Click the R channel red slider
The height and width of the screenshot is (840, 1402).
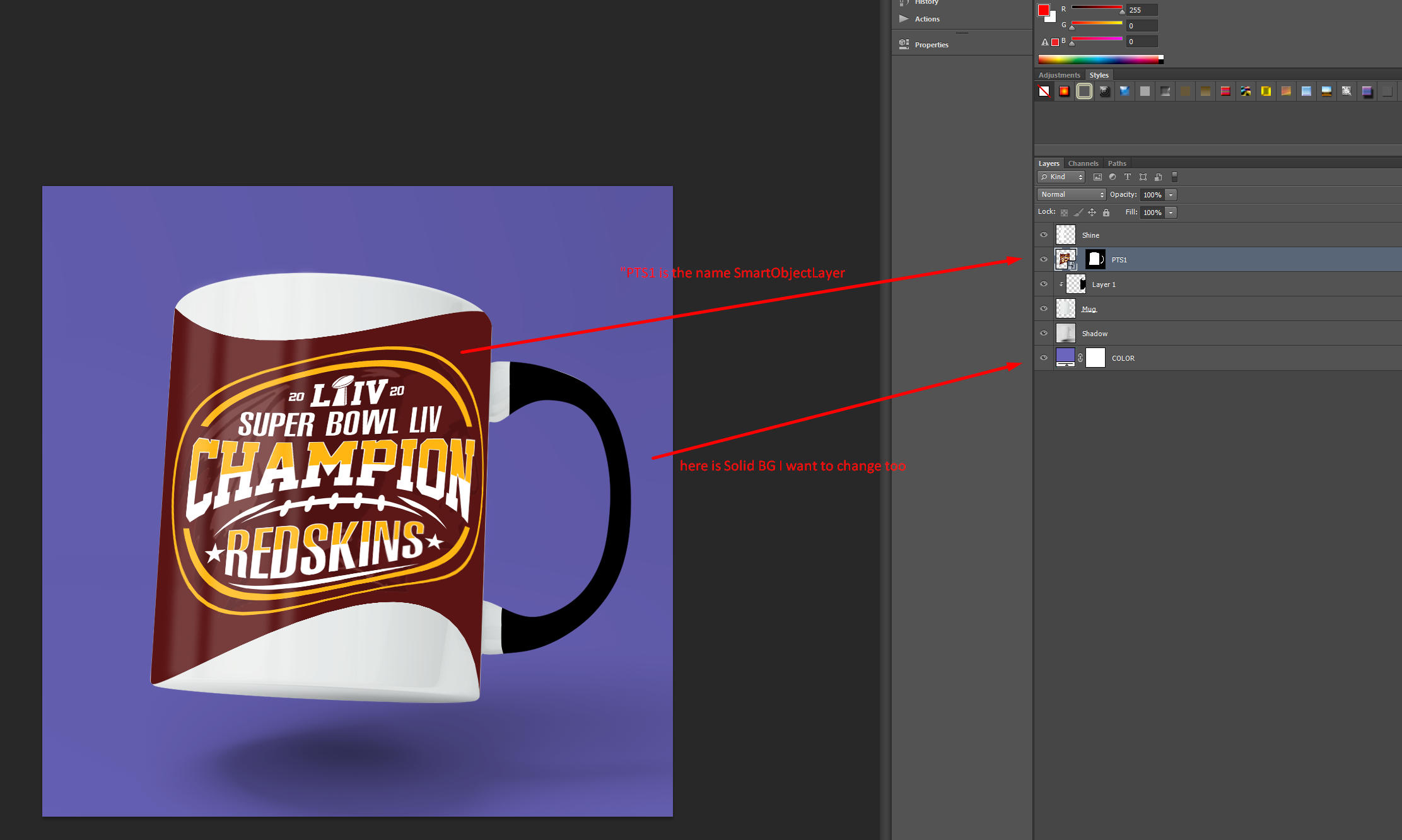click(1097, 8)
